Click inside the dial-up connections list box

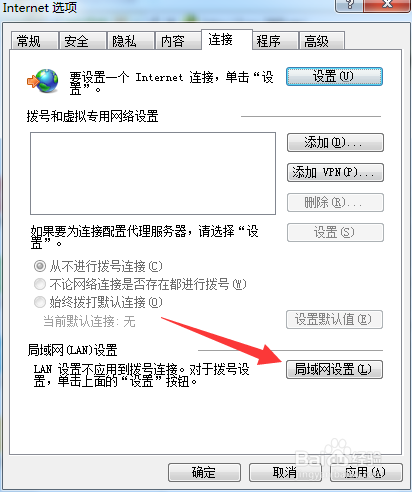(153, 173)
